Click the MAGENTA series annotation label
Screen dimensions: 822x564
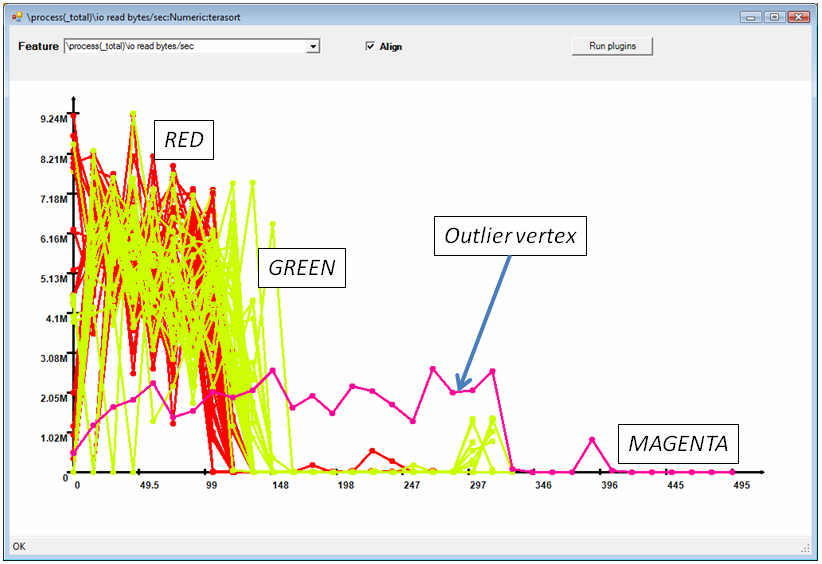point(679,442)
